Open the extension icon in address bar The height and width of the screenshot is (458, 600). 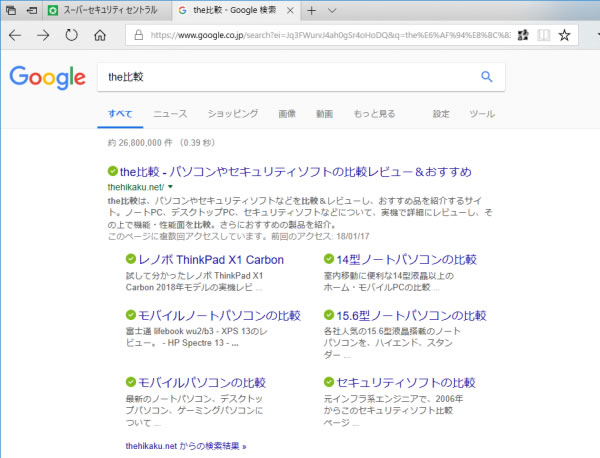pyautogui.click(x=523, y=35)
